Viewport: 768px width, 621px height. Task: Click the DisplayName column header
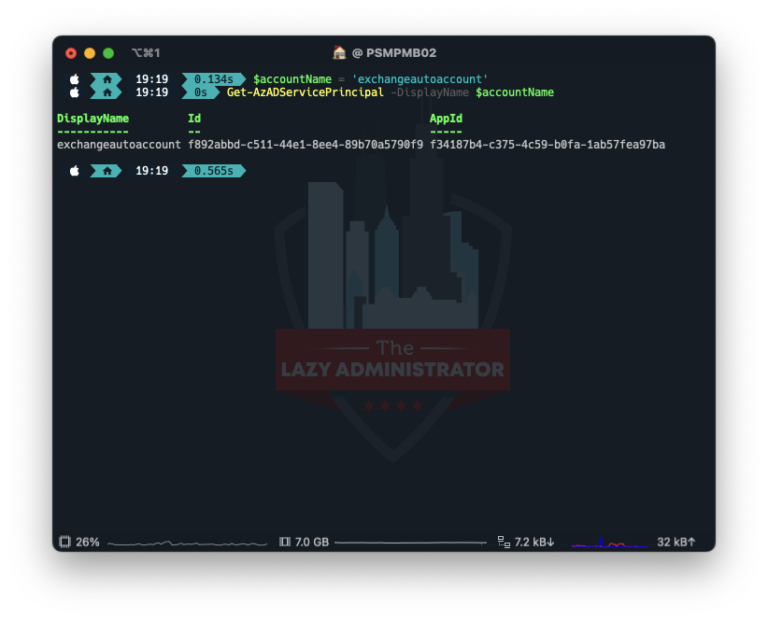[93, 119]
